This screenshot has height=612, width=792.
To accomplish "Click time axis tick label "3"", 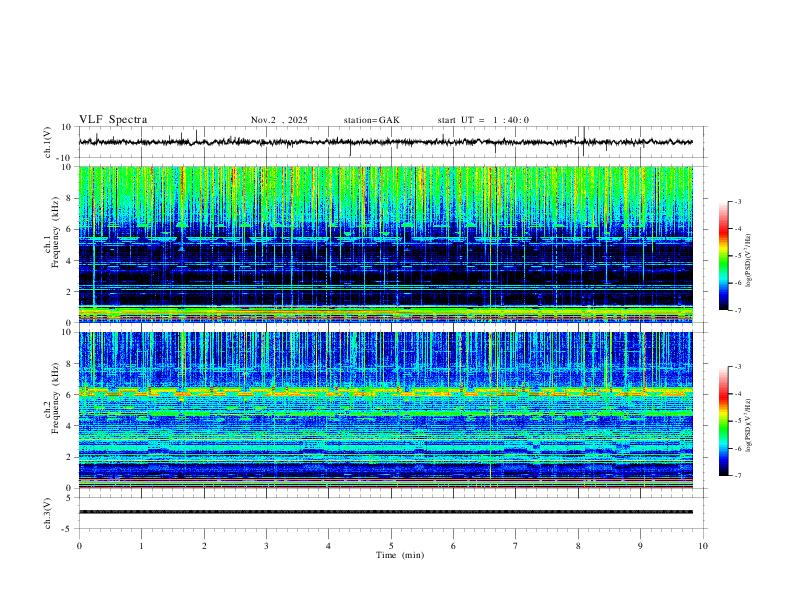I will point(266,546).
